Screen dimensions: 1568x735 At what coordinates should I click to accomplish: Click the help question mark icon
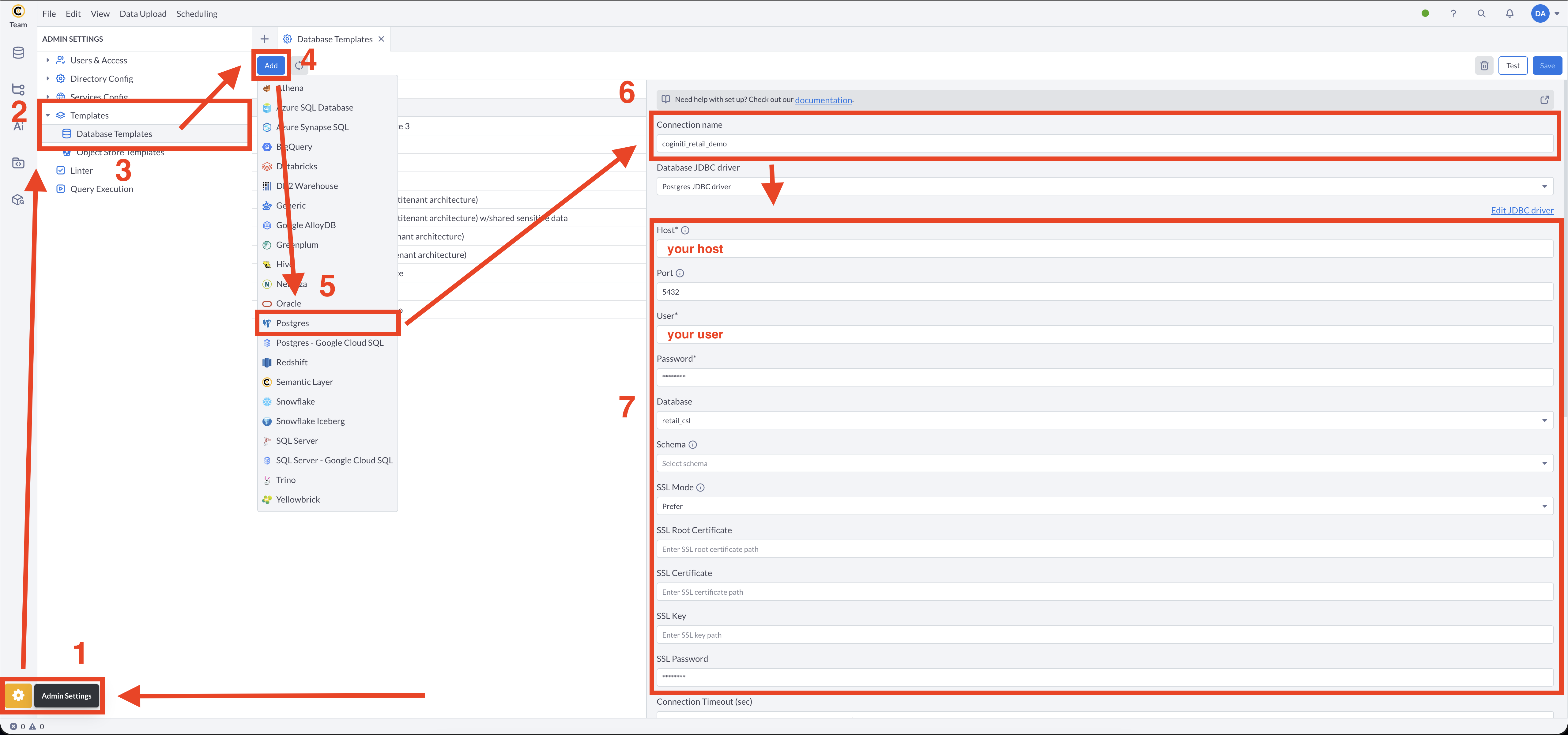tap(1453, 13)
